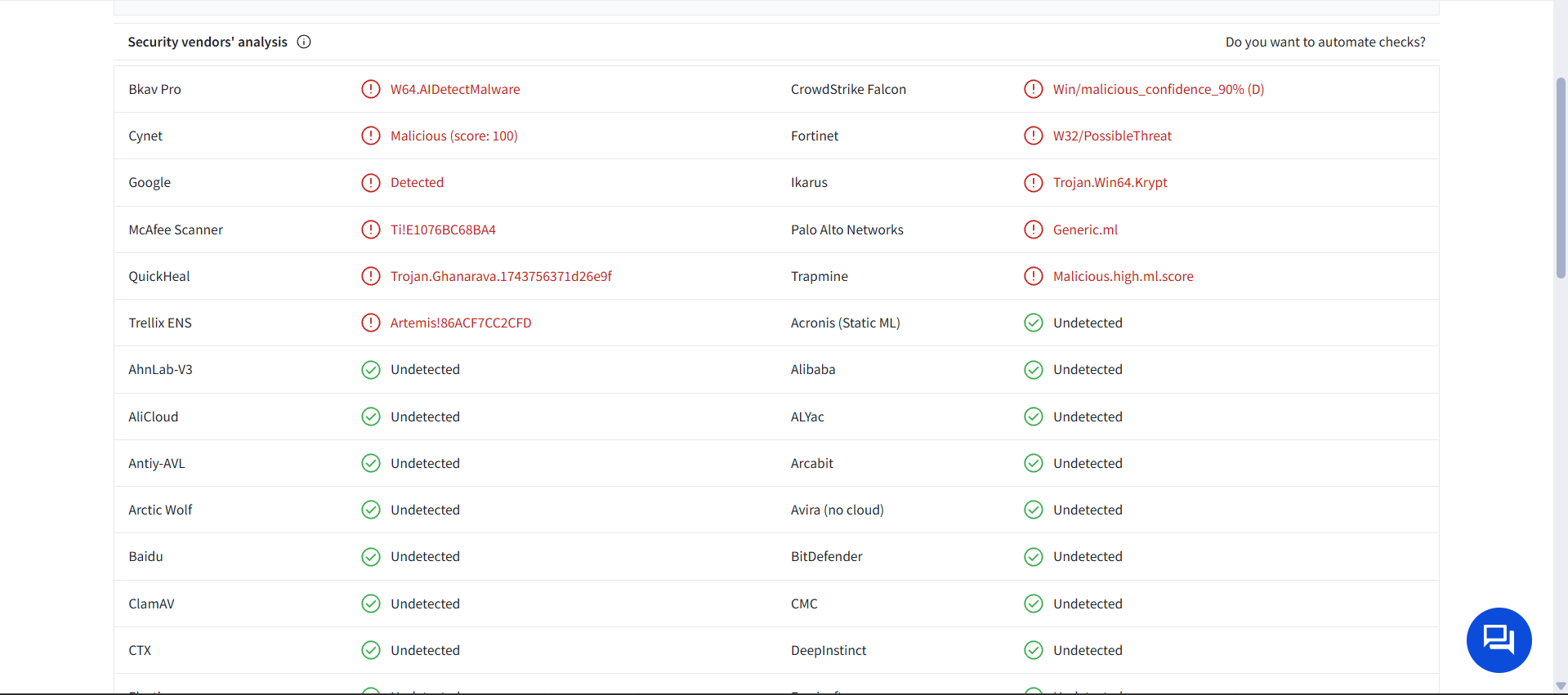Click the BitDefender vendor name
The height and width of the screenshot is (695, 1568).
click(827, 556)
